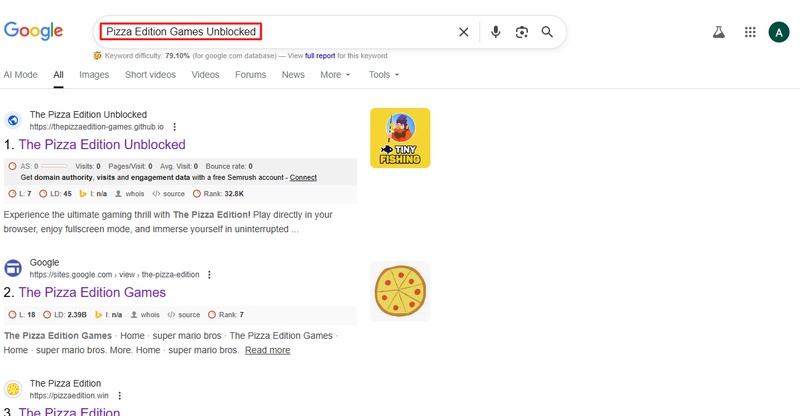Image resolution: width=800 pixels, height=416 pixels.
Task: Click the Google logo
Action: (33, 31)
